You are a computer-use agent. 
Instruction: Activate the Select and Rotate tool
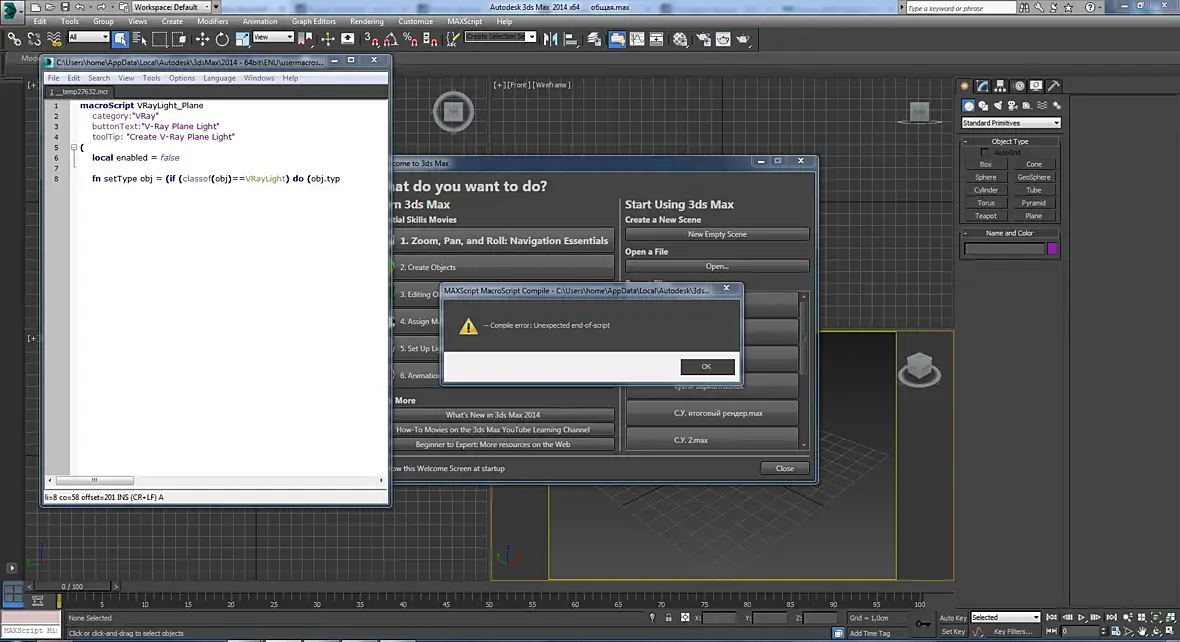(x=222, y=39)
